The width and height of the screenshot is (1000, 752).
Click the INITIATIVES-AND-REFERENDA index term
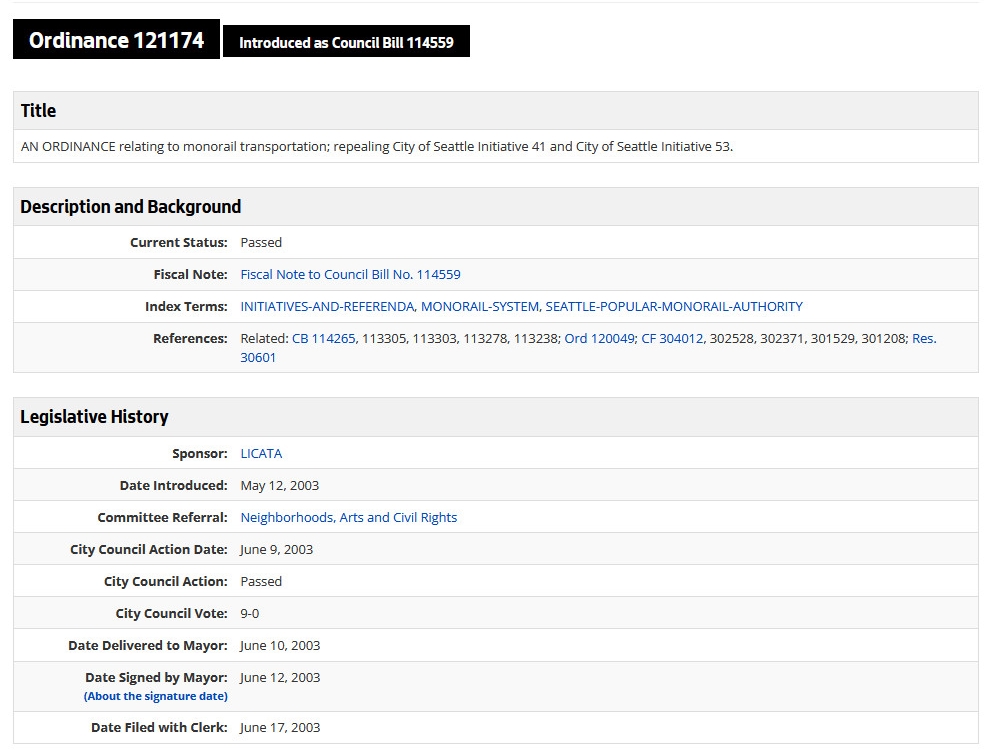point(327,306)
